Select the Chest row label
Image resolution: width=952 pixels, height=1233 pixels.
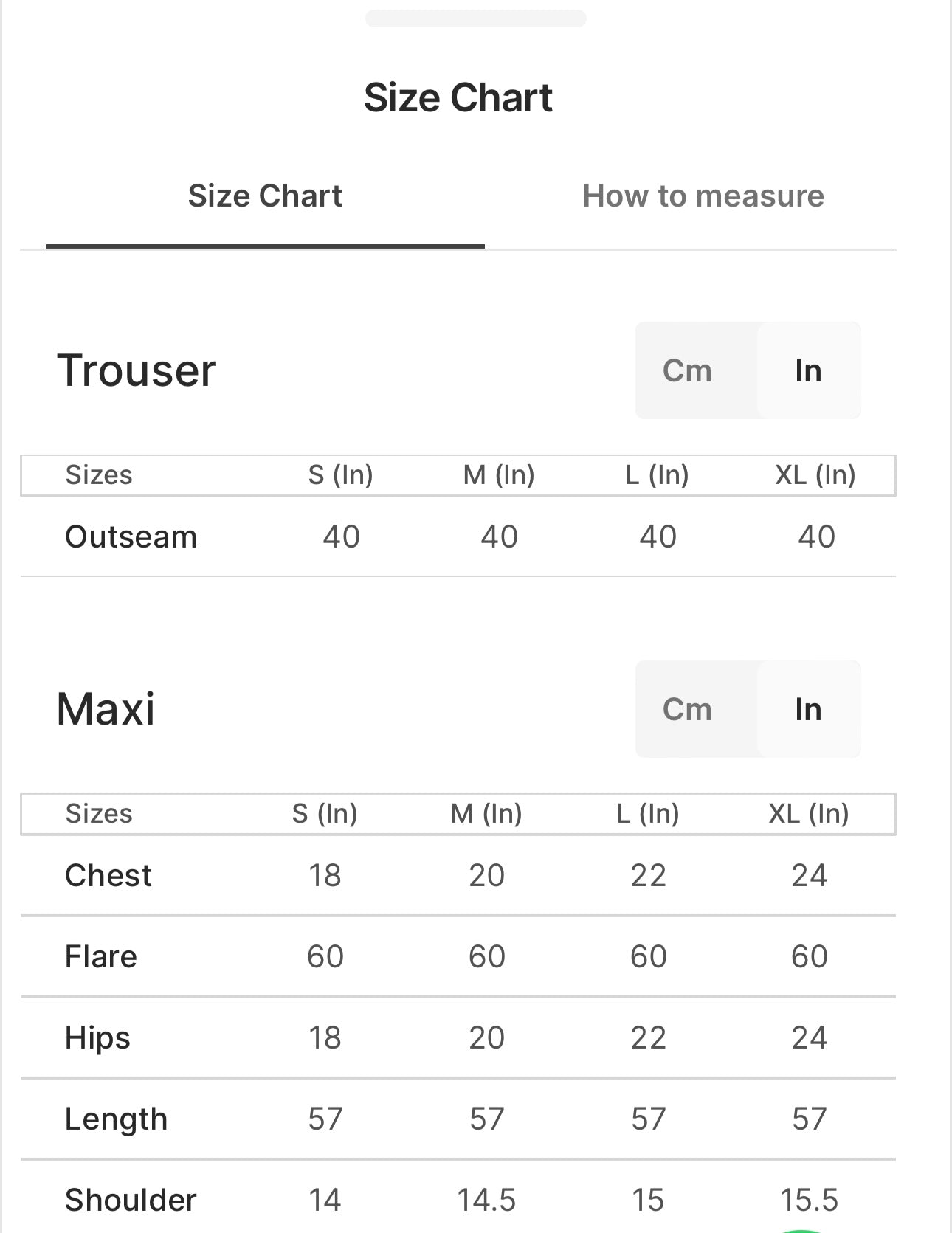point(108,875)
